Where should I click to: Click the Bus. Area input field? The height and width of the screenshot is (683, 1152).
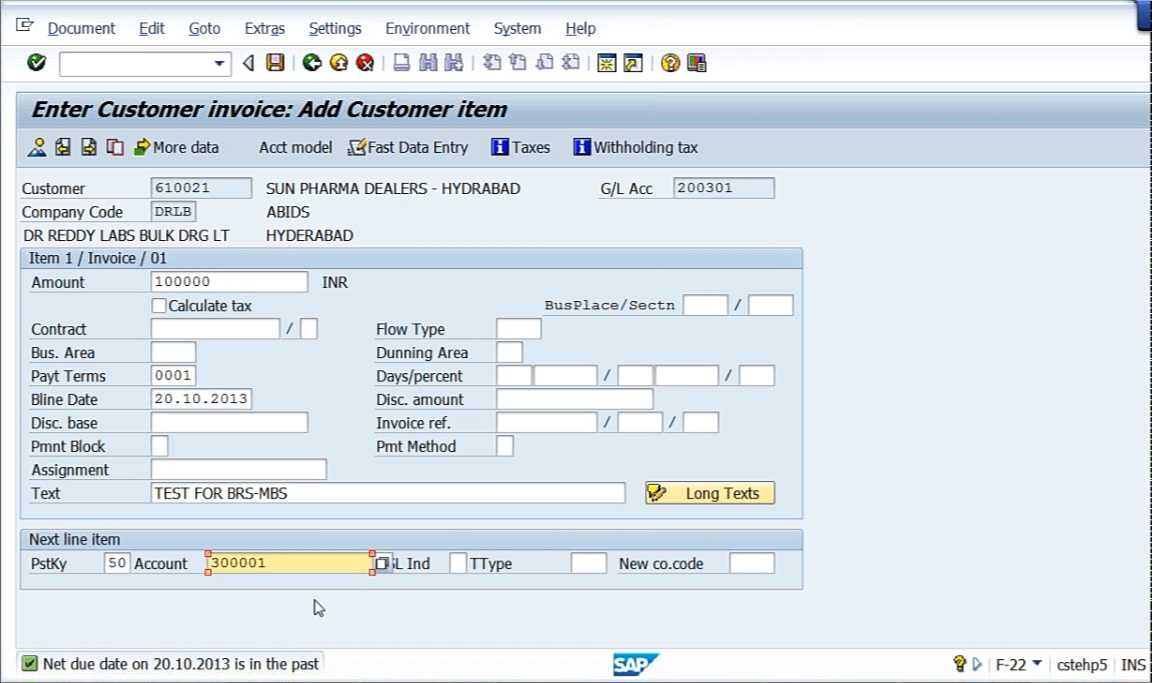(x=173, y=352)
